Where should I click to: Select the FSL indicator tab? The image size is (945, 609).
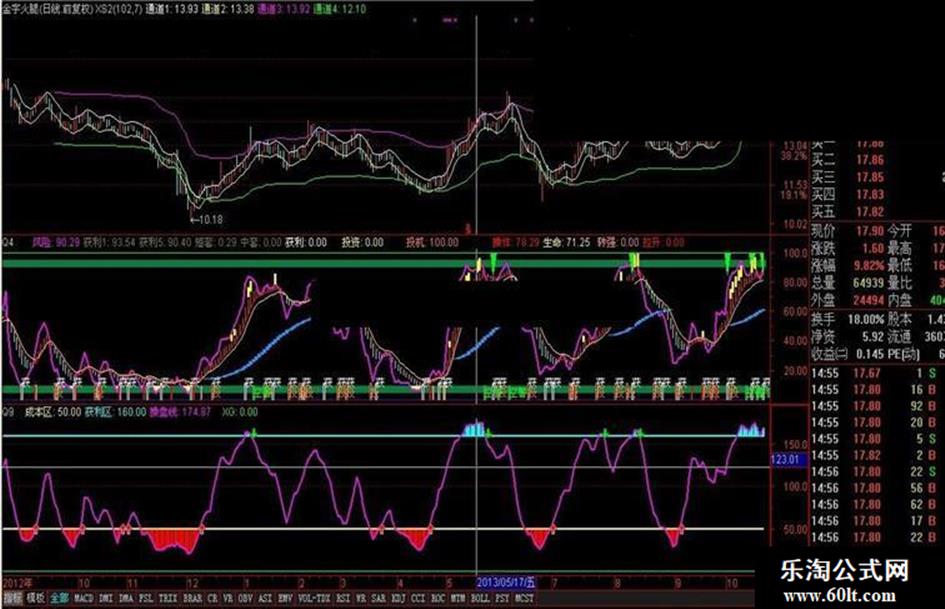point(146,598)
